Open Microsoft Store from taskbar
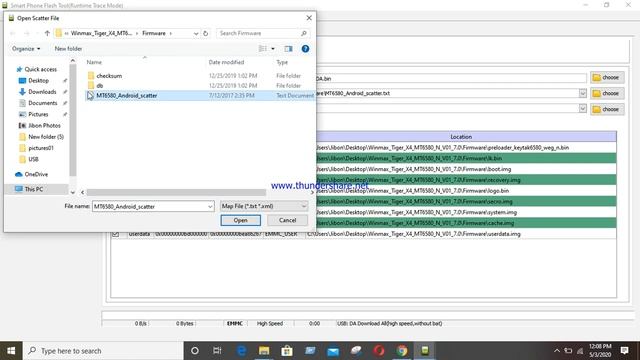The width and height of the screenshot is (640, 360). tap(287, 351)
